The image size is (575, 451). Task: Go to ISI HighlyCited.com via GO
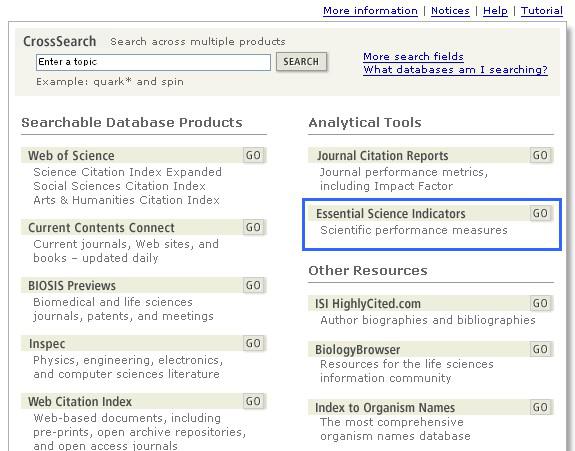pos(541,303)
